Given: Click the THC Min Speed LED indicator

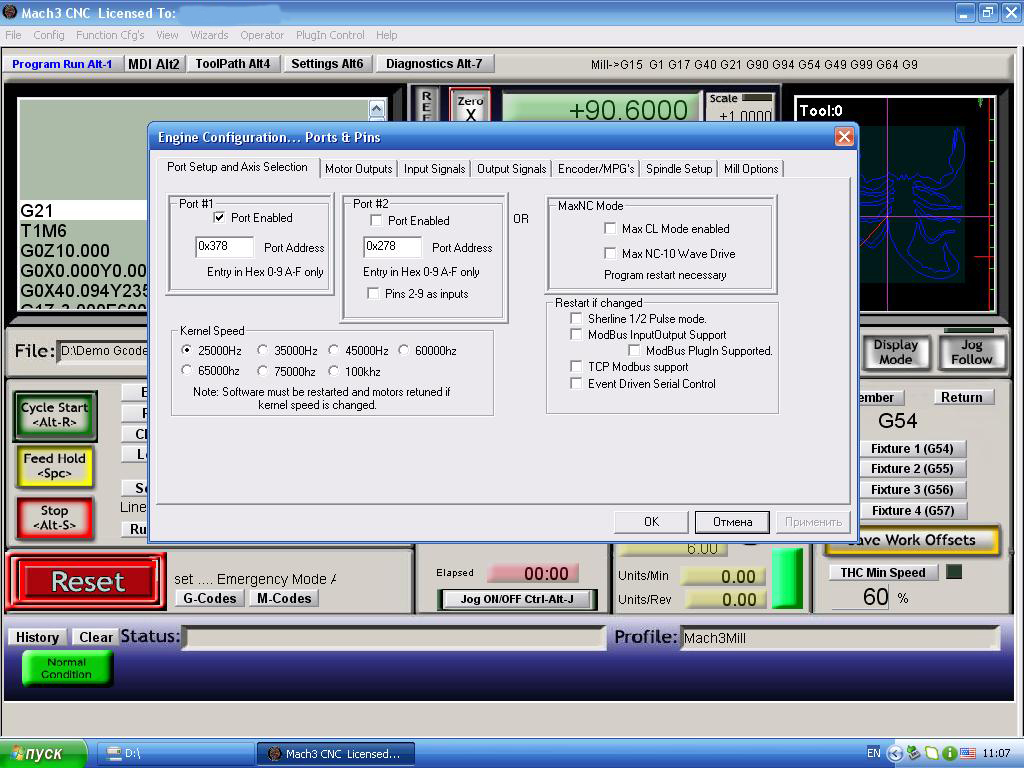Looking at the screenshot, I should [x=954, y=572].
